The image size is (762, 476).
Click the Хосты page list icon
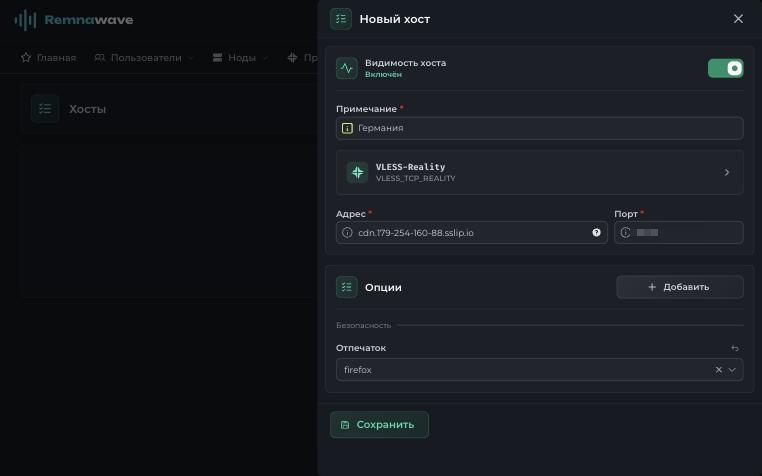pos(45,109)
